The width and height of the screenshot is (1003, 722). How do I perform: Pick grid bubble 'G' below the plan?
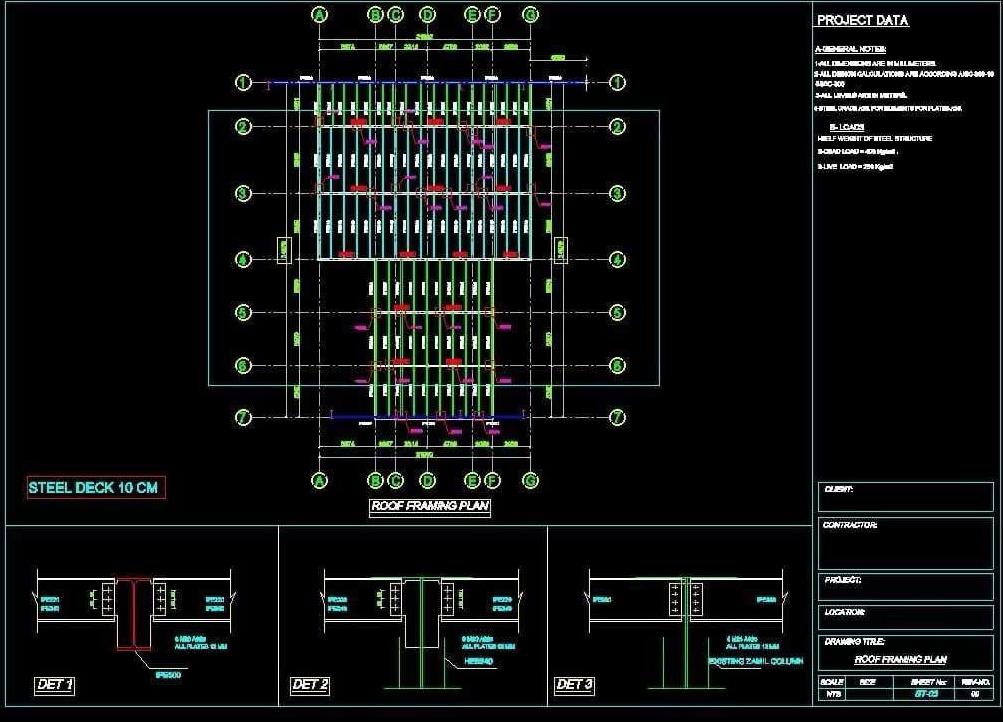[530, 480]
